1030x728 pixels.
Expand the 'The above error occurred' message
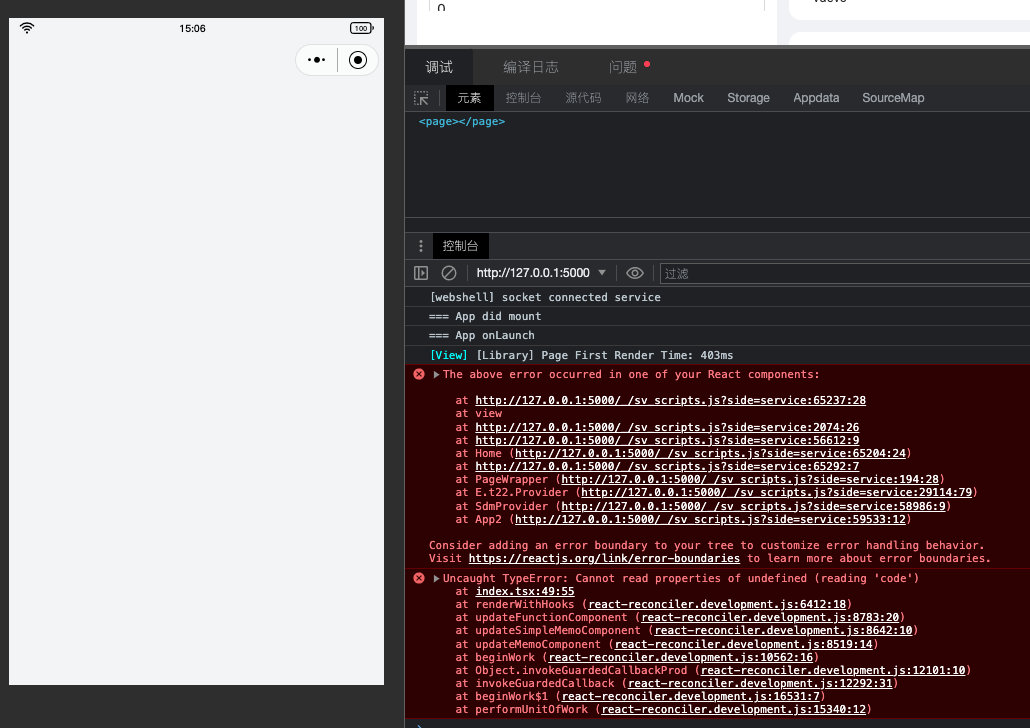click(436, 375)
